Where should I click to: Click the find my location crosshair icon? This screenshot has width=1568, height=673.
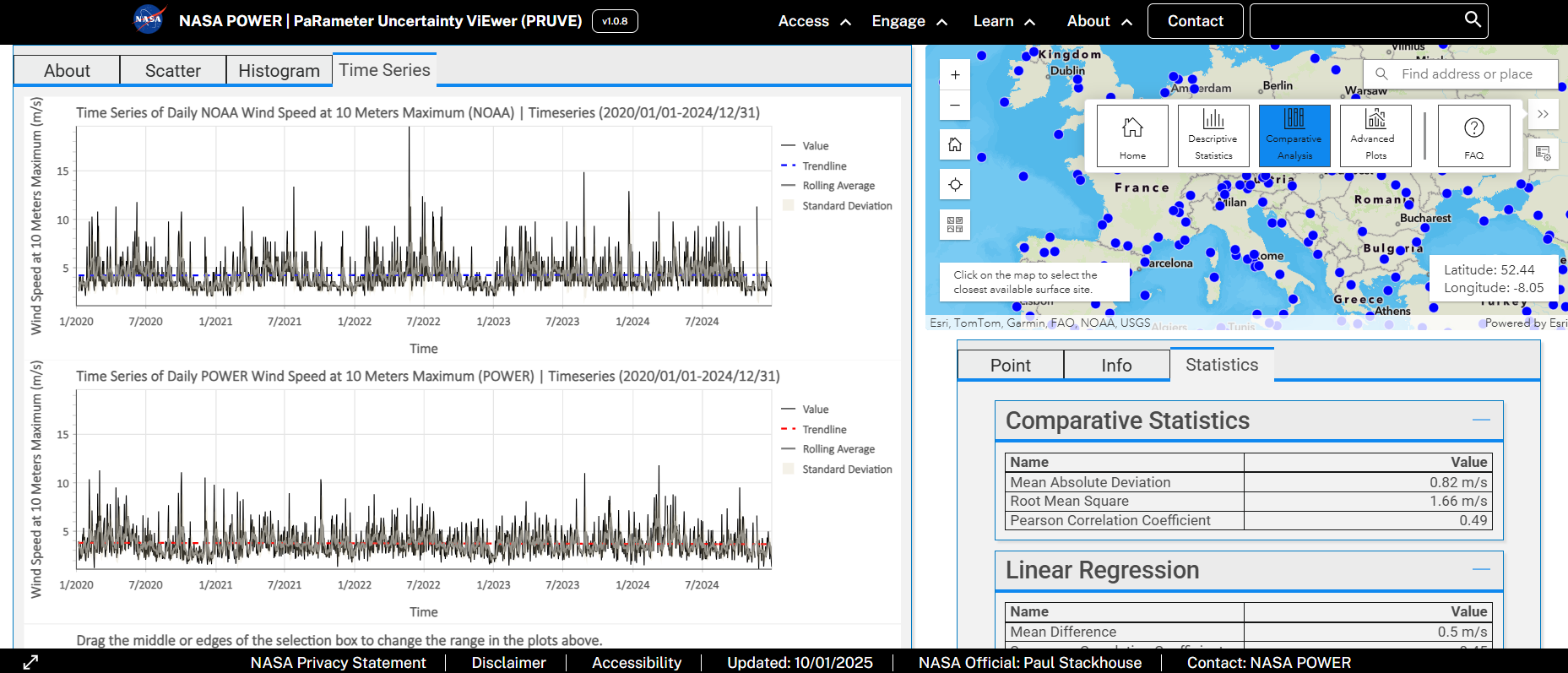(955, 185)
